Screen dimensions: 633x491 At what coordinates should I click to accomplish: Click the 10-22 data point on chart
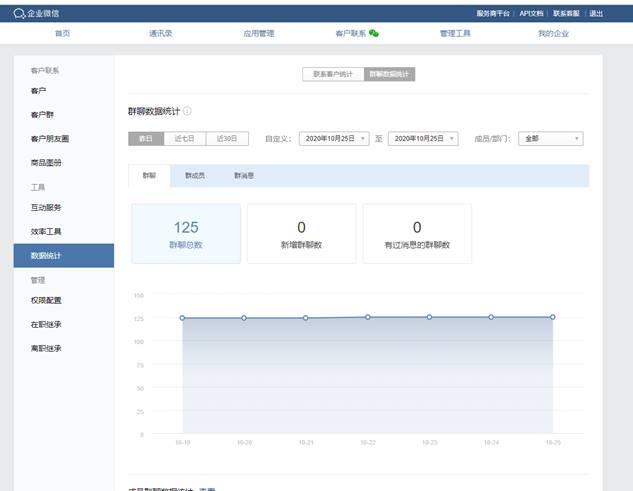367,317
